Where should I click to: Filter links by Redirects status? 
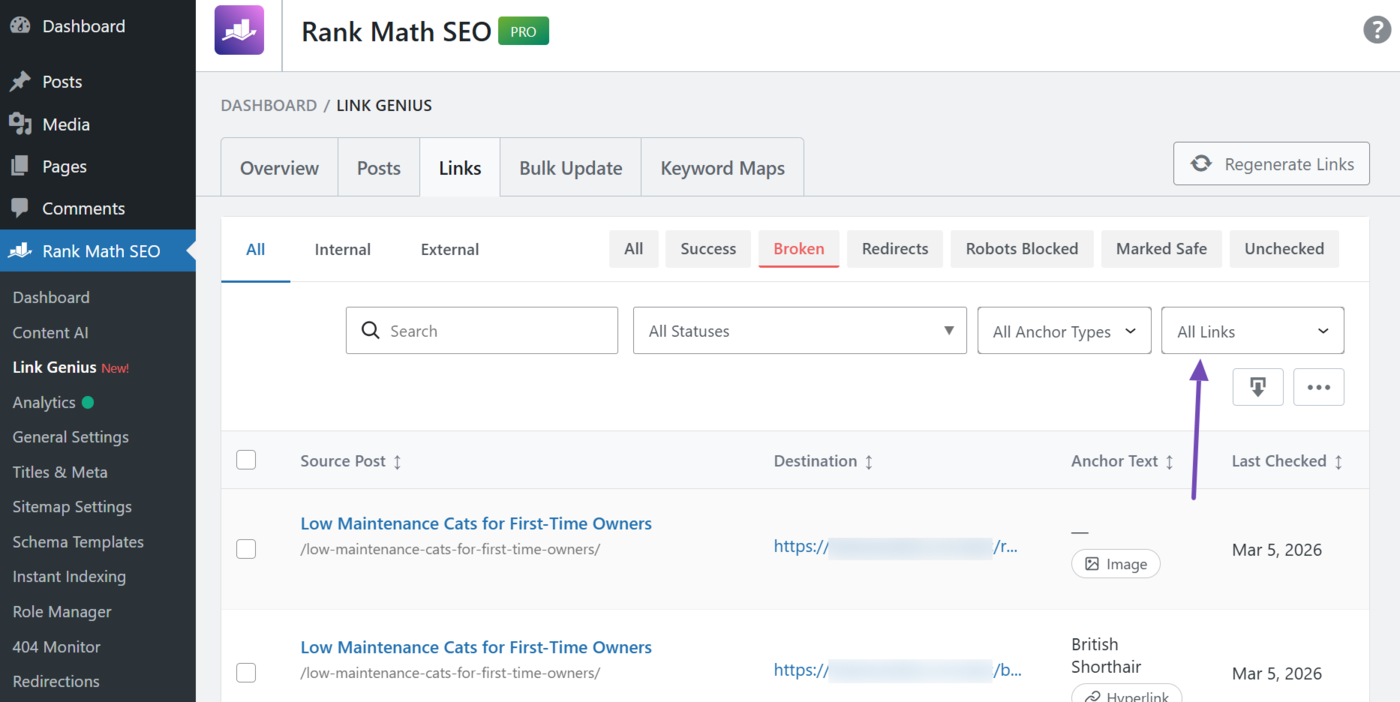(895, 249)
